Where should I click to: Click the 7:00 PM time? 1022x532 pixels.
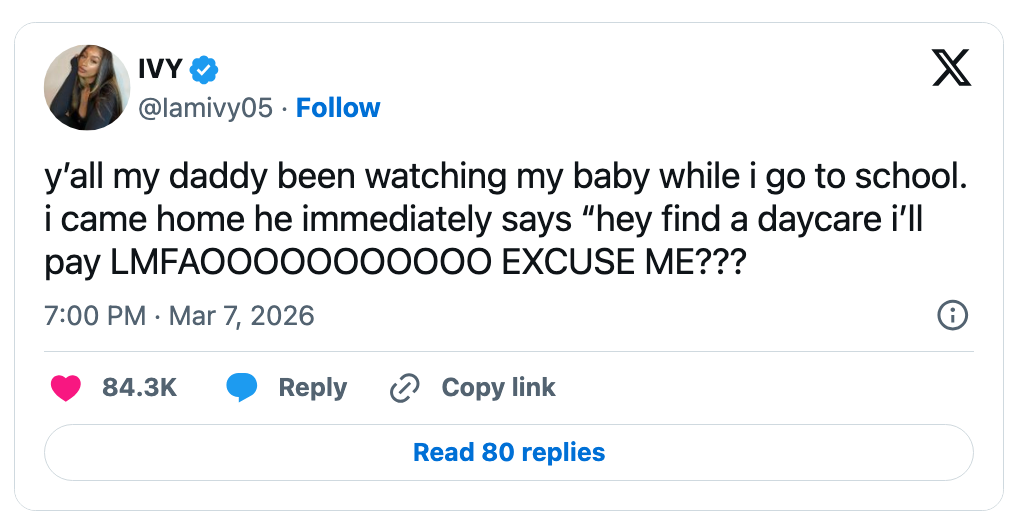(x=95, y=316)
